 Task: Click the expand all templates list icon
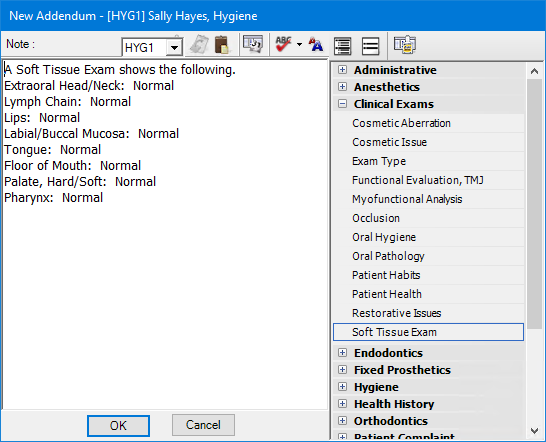point(343,46)
